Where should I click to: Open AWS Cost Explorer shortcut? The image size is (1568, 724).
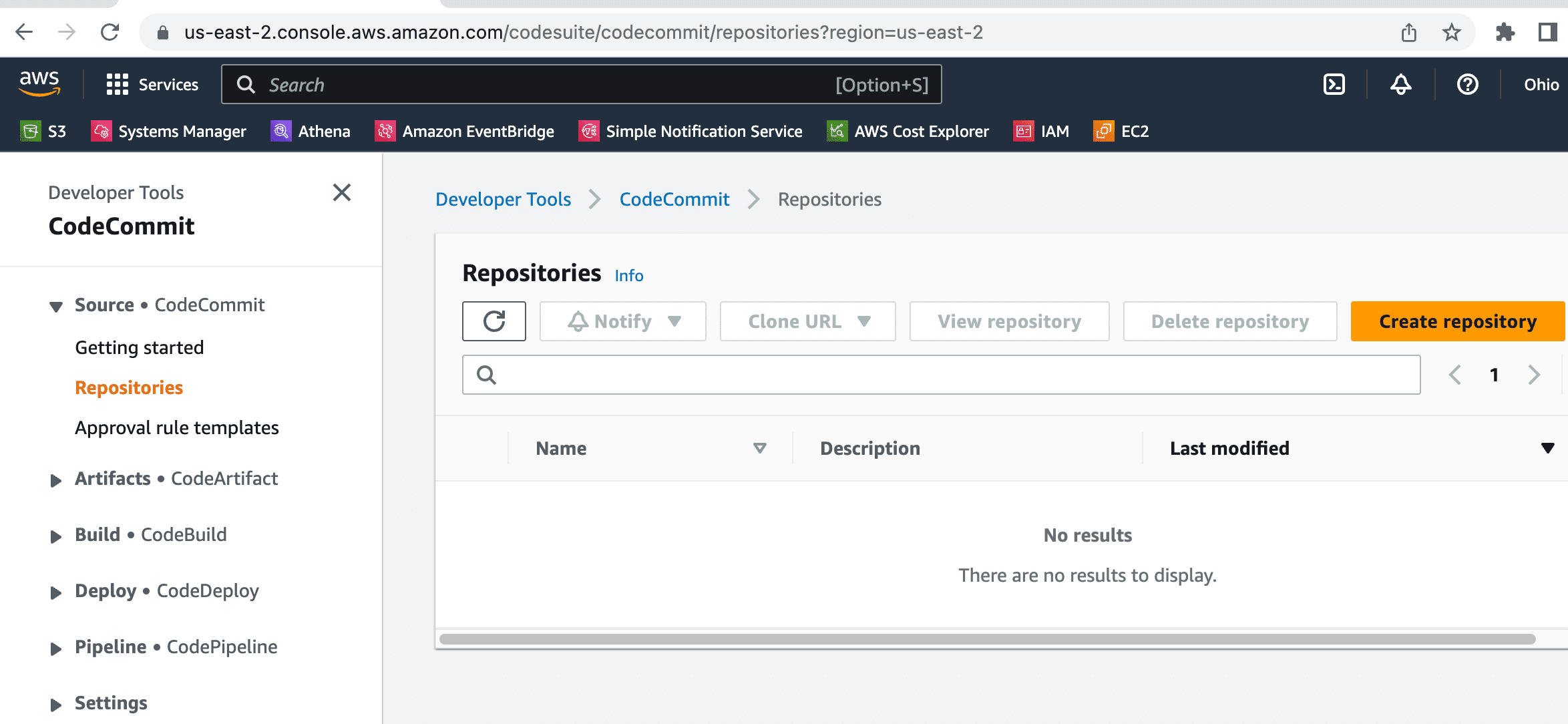908,132
